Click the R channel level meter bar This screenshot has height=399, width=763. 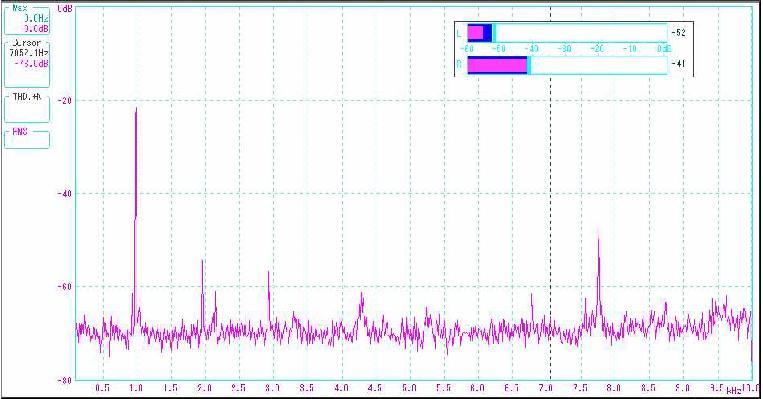pos(567,65)
